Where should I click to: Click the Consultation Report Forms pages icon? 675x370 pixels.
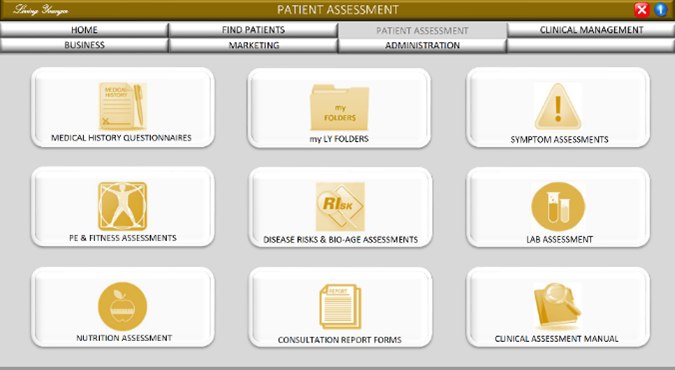pos(340,307)
